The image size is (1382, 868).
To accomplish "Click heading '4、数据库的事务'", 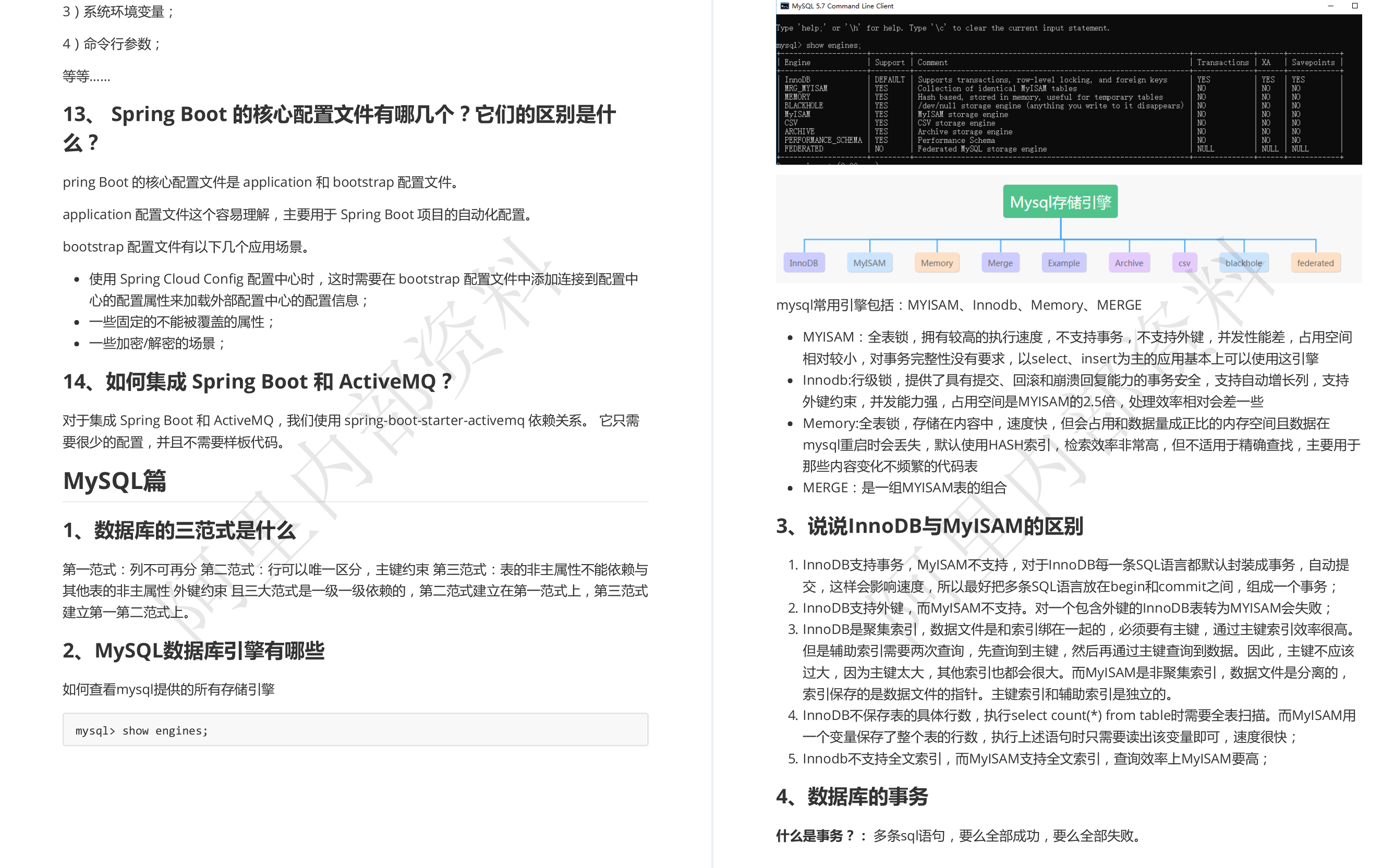I will click(852, 796).
